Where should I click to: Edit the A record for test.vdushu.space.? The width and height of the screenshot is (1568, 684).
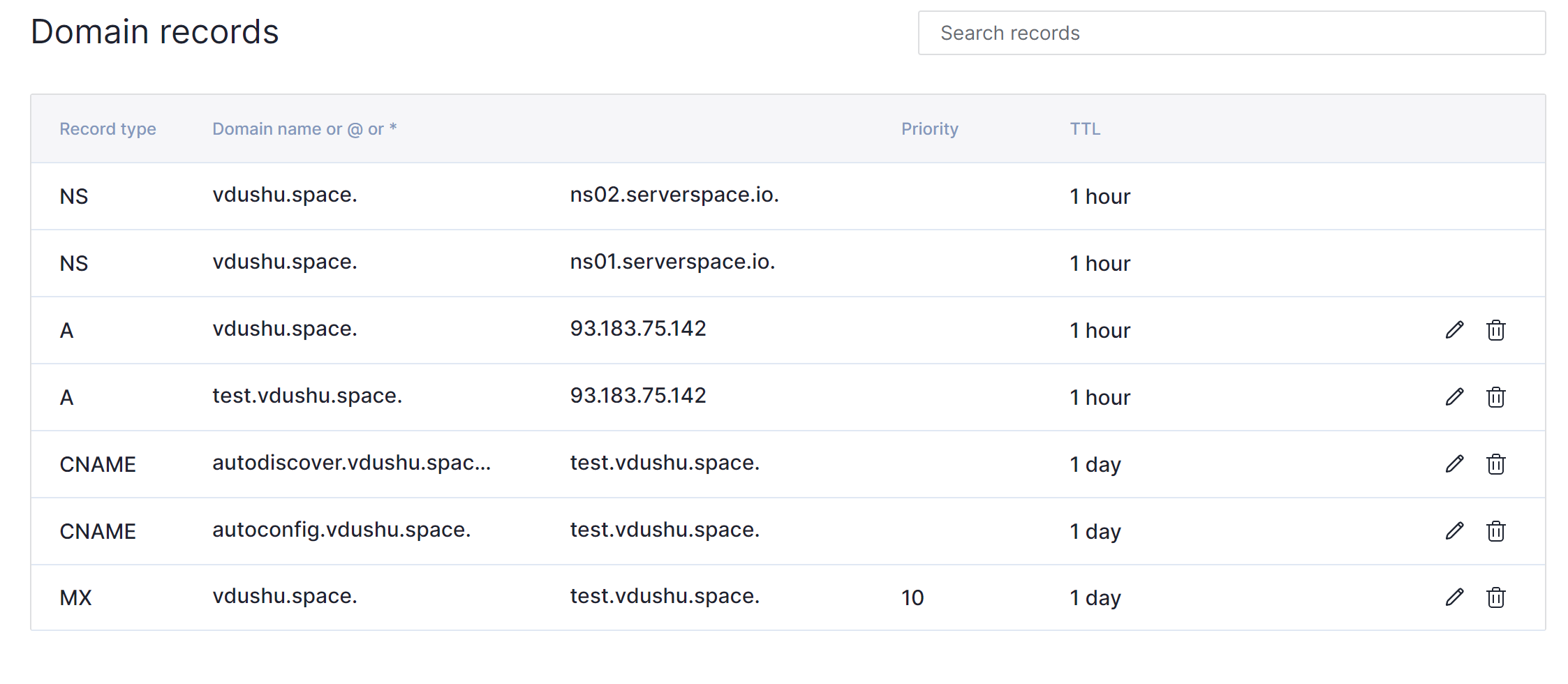point(1454,397)
